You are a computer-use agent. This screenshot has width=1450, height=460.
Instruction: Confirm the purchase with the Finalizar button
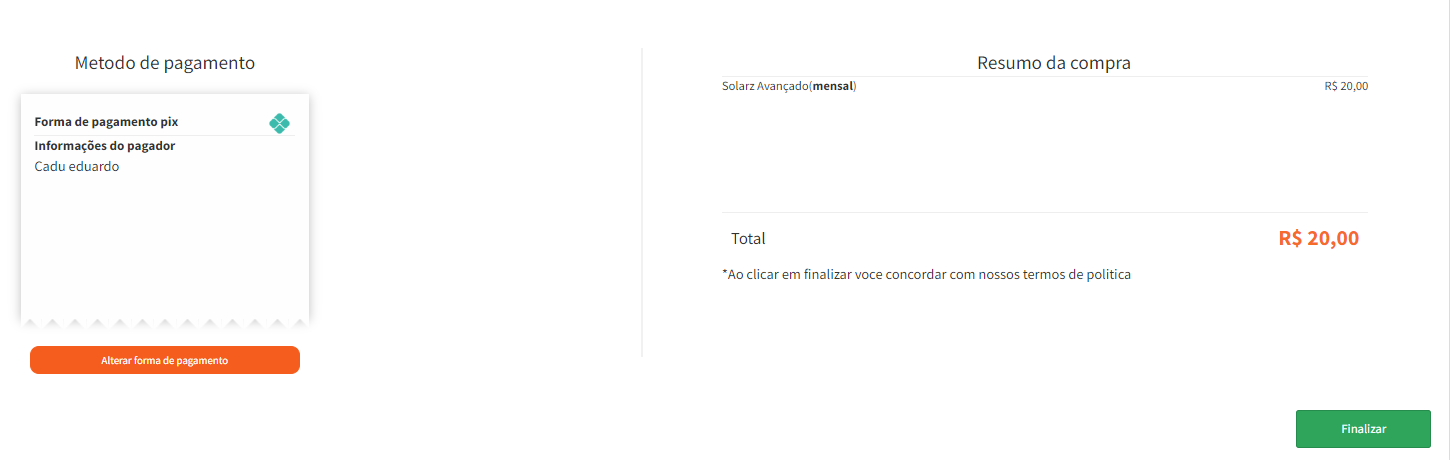[x=1363, y=428]
